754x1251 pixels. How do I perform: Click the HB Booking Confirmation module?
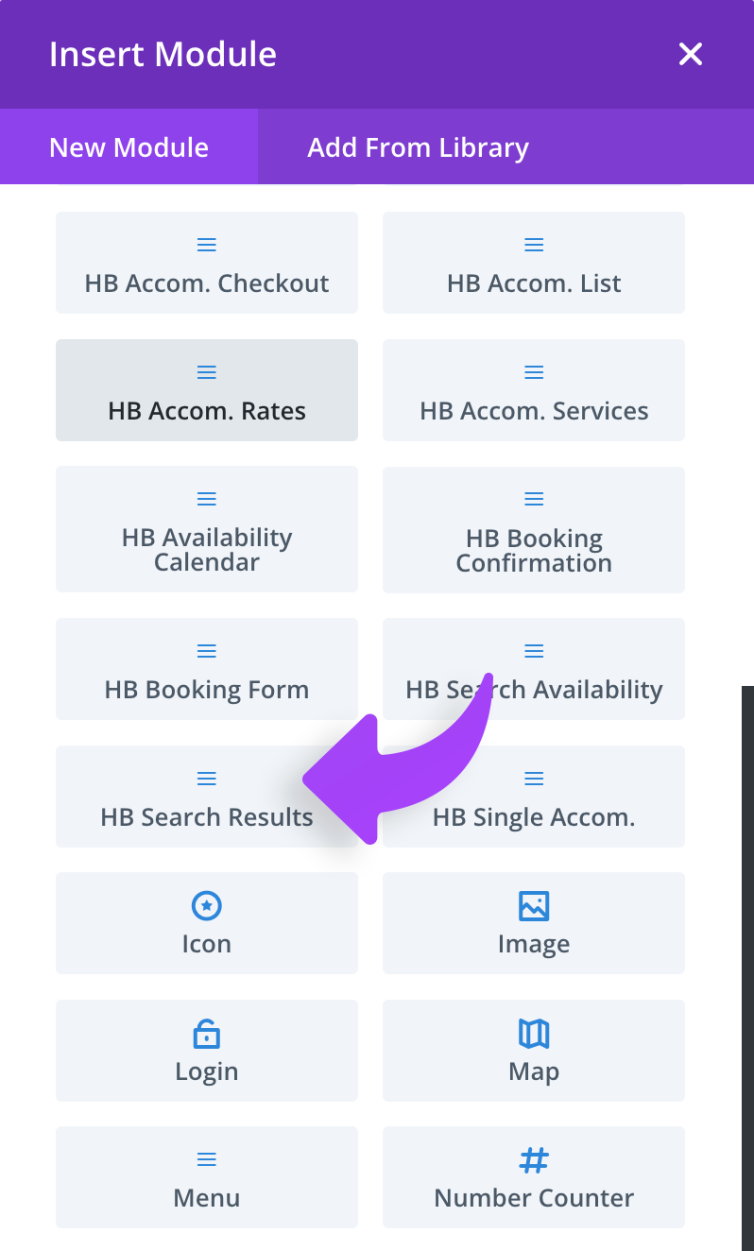tap(533, 530)
